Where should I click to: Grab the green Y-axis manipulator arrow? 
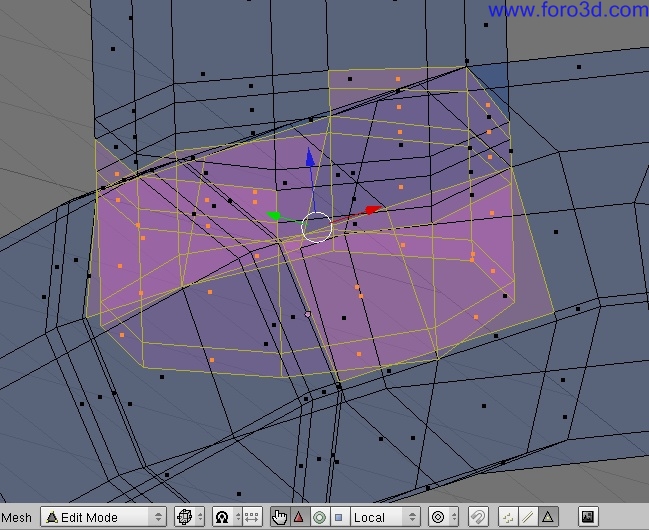click(274, 216)
